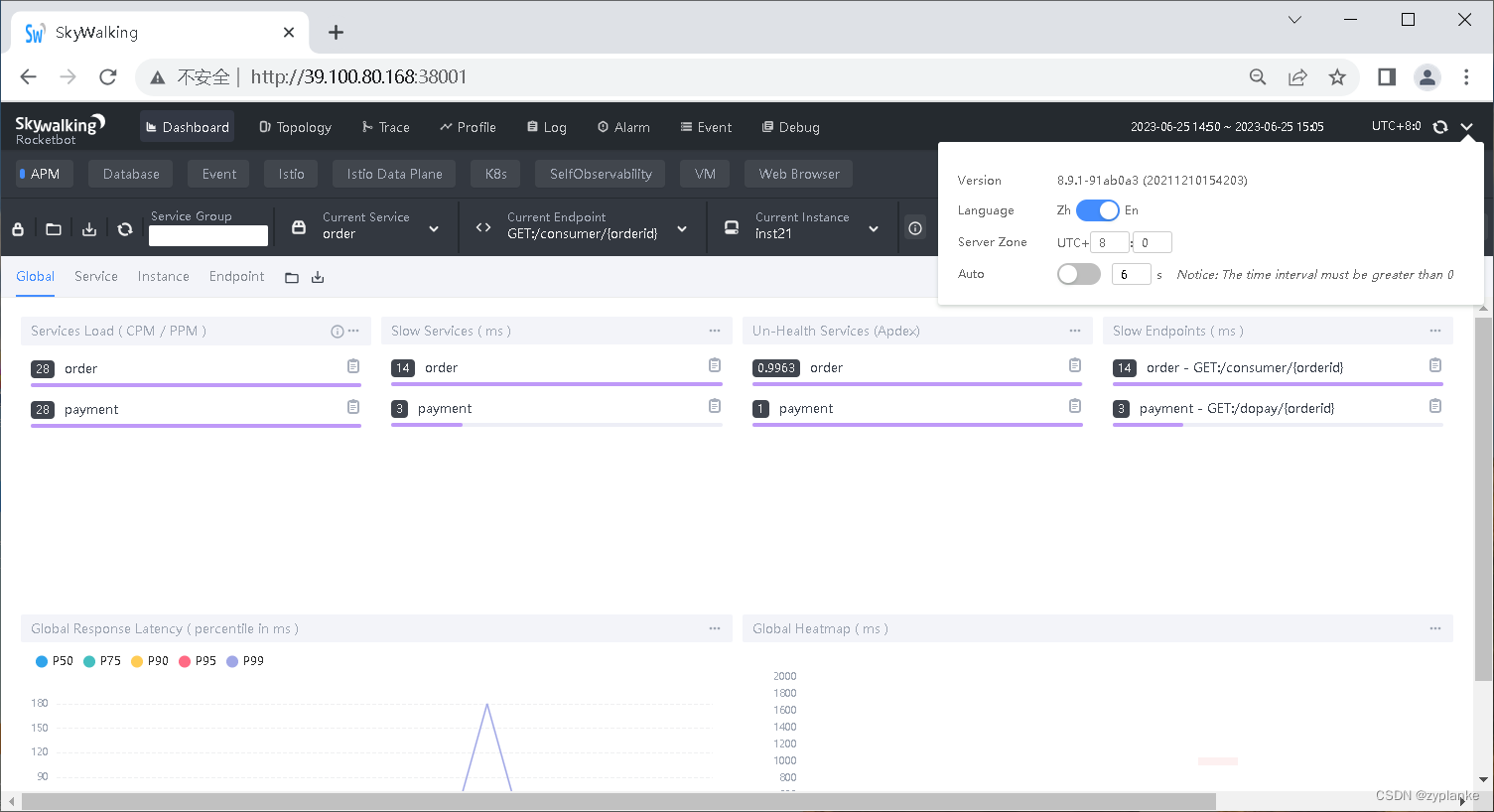
Task: Collapse the settings panel using the top-right chevron
Action: tap(1467, 127)
